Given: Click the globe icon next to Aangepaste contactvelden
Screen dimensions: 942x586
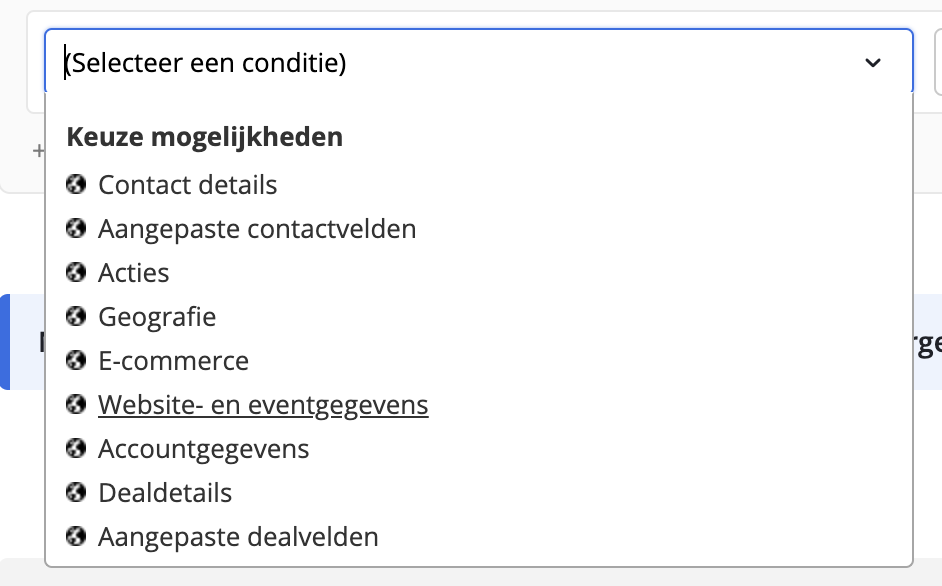Looking at the screenshot, I should [76, 228].
